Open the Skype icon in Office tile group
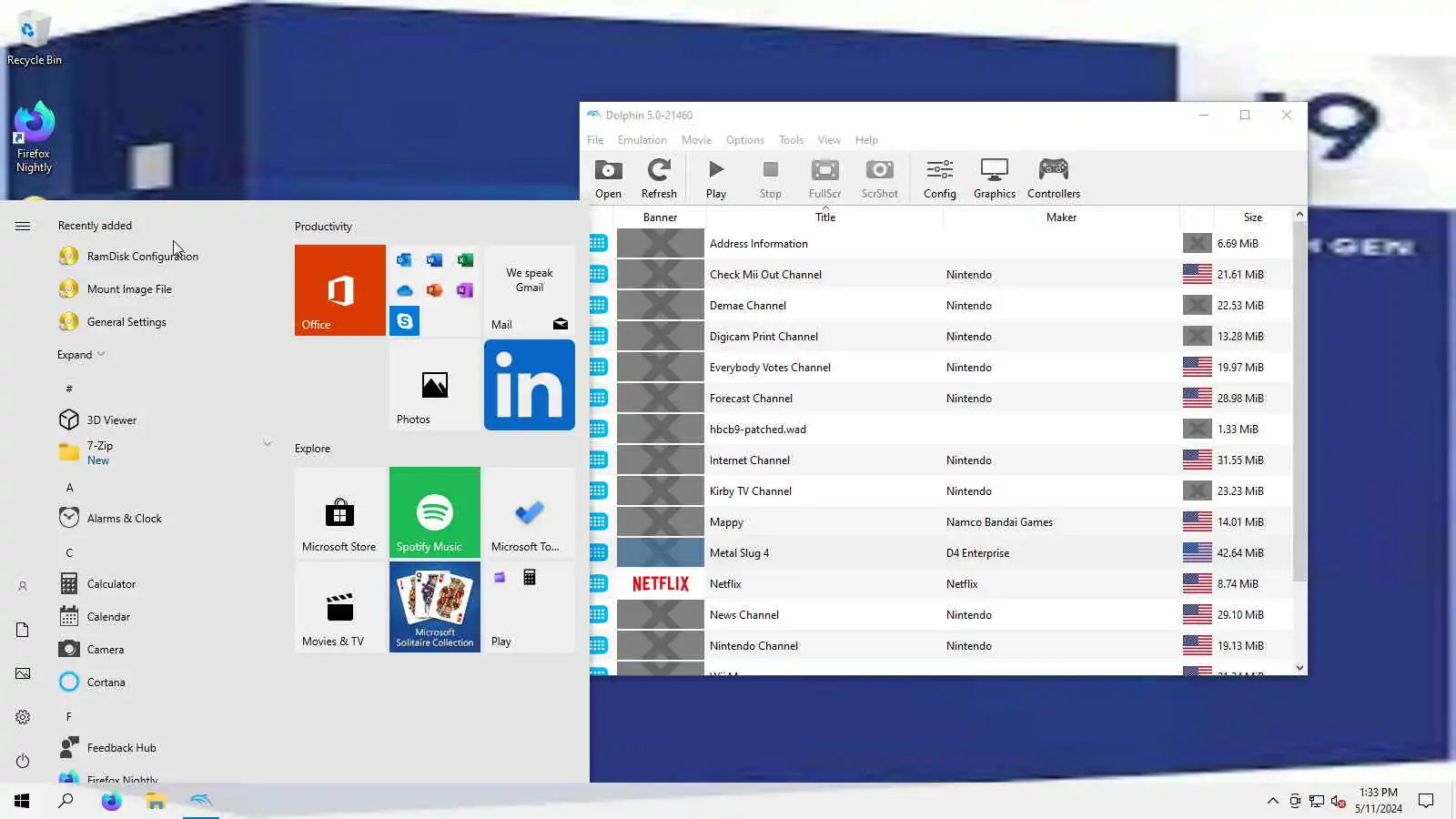The width and height of the screenshot is (1456, 819). pos(405,321)
